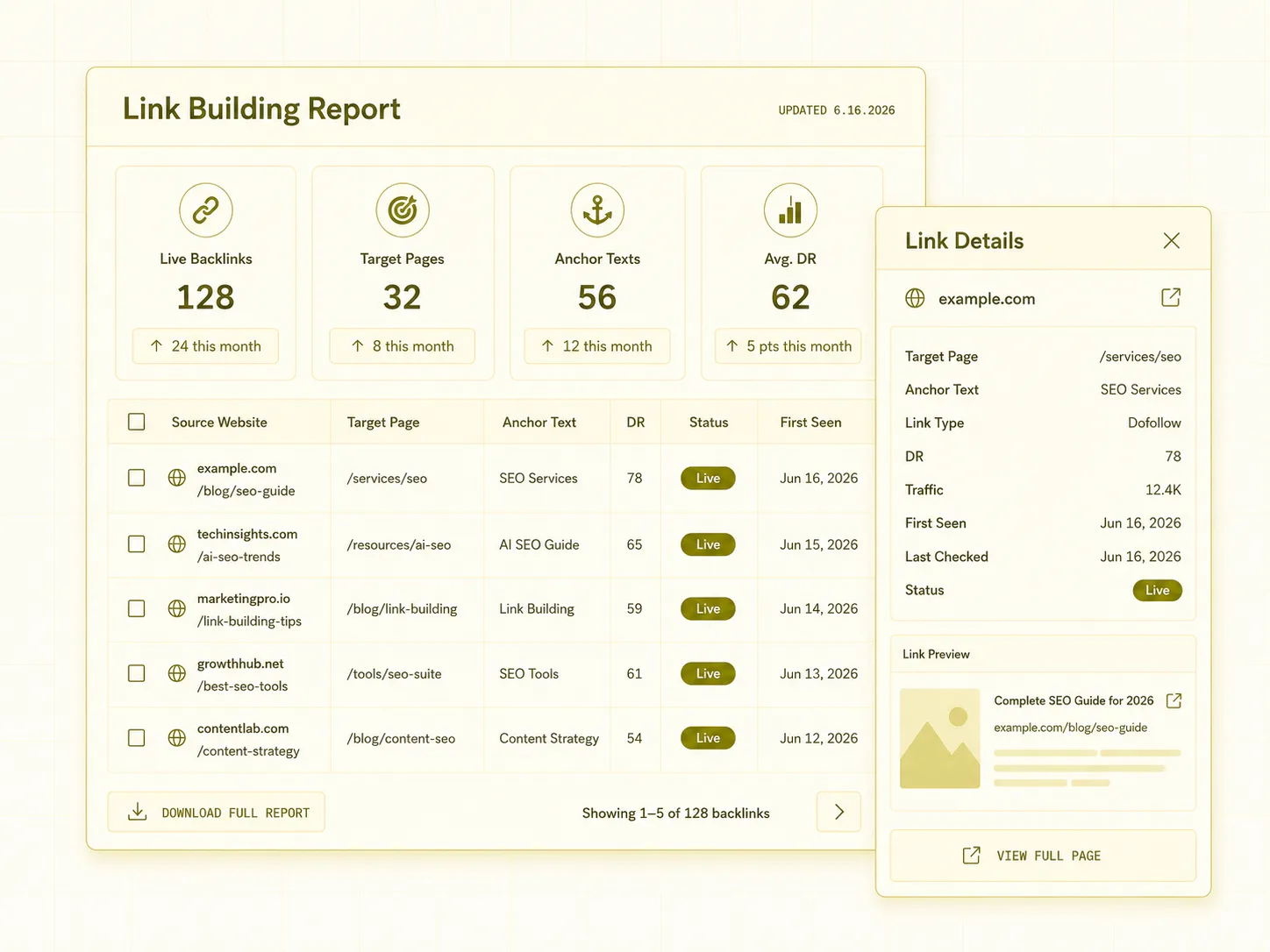
Task: Open the Complete SEO Guide for 2026 title
Action: coord(1074,700)
